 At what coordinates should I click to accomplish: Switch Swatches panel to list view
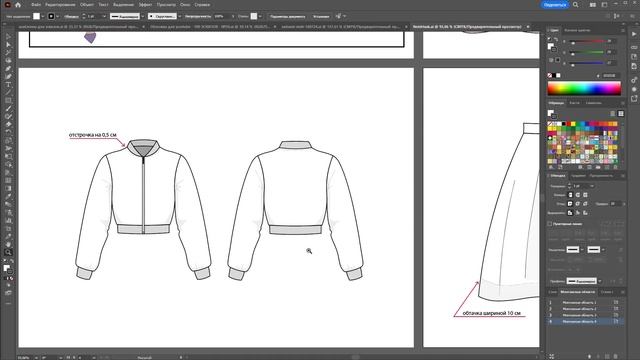(x=613, y=113)
